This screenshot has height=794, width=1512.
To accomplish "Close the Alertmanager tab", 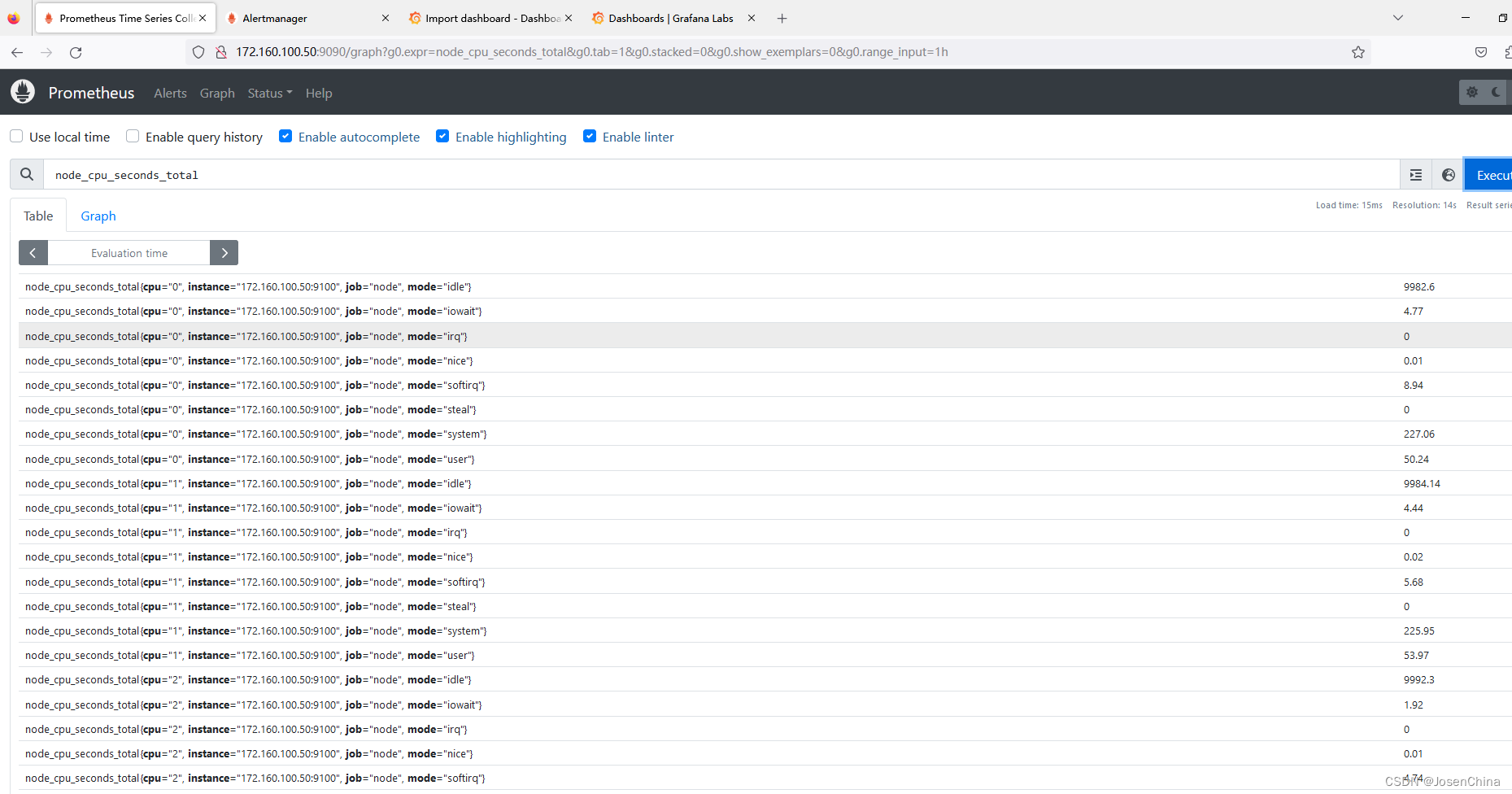I will [386, 18].
